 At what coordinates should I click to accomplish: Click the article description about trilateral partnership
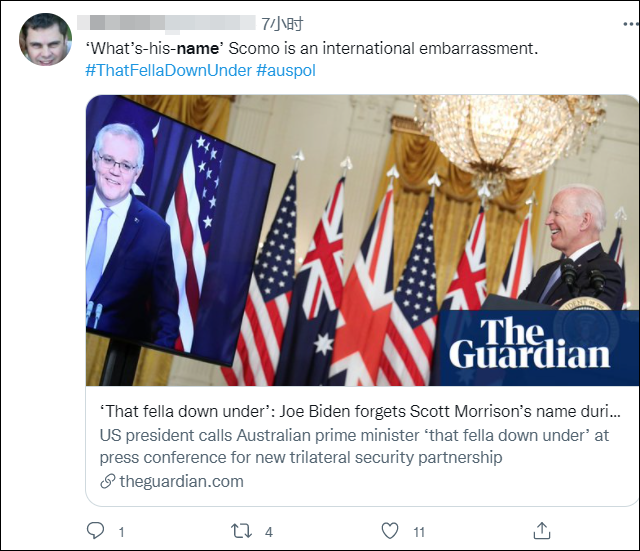[354, 447]
